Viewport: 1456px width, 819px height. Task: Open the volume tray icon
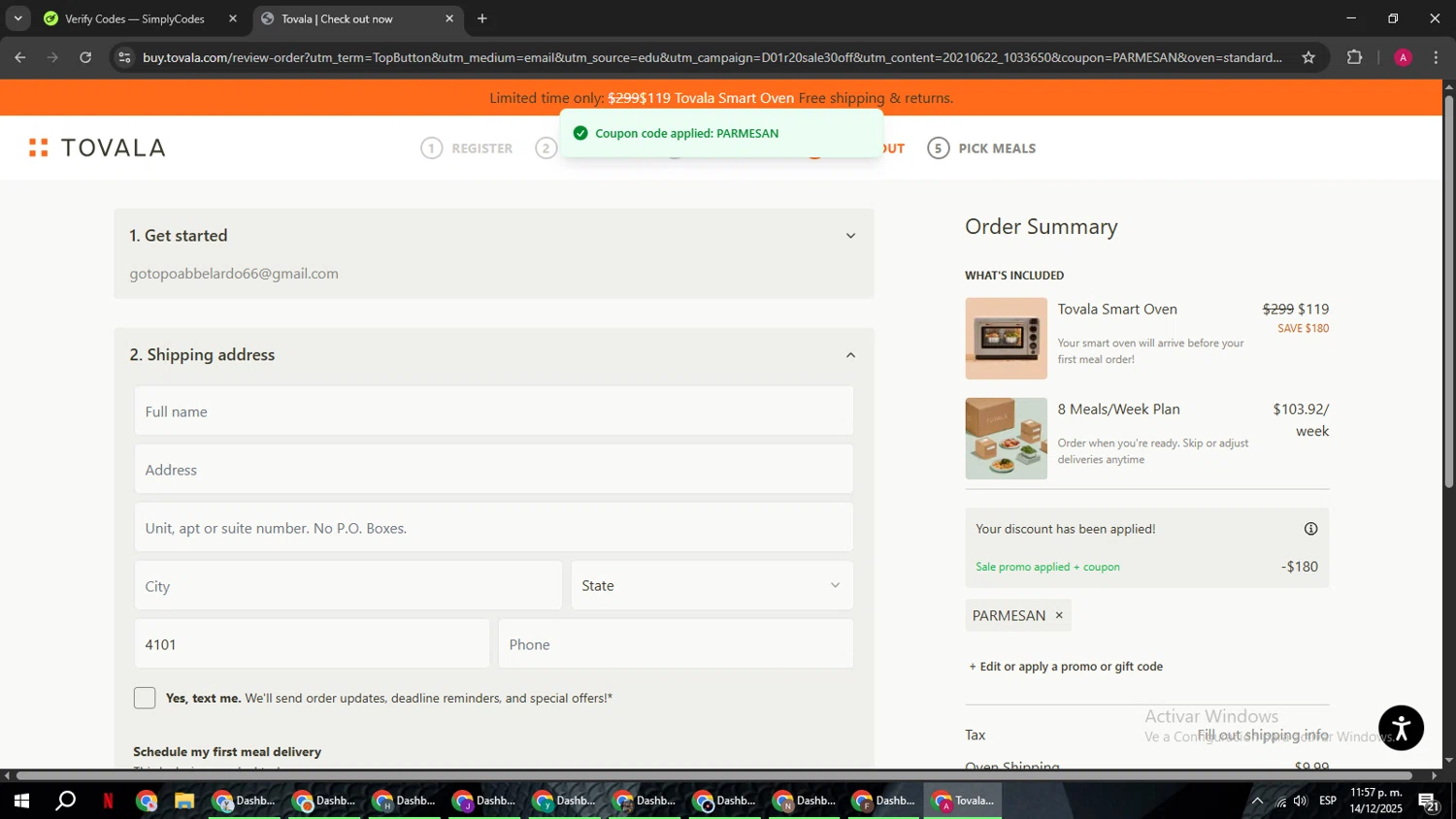[1301, 801]
